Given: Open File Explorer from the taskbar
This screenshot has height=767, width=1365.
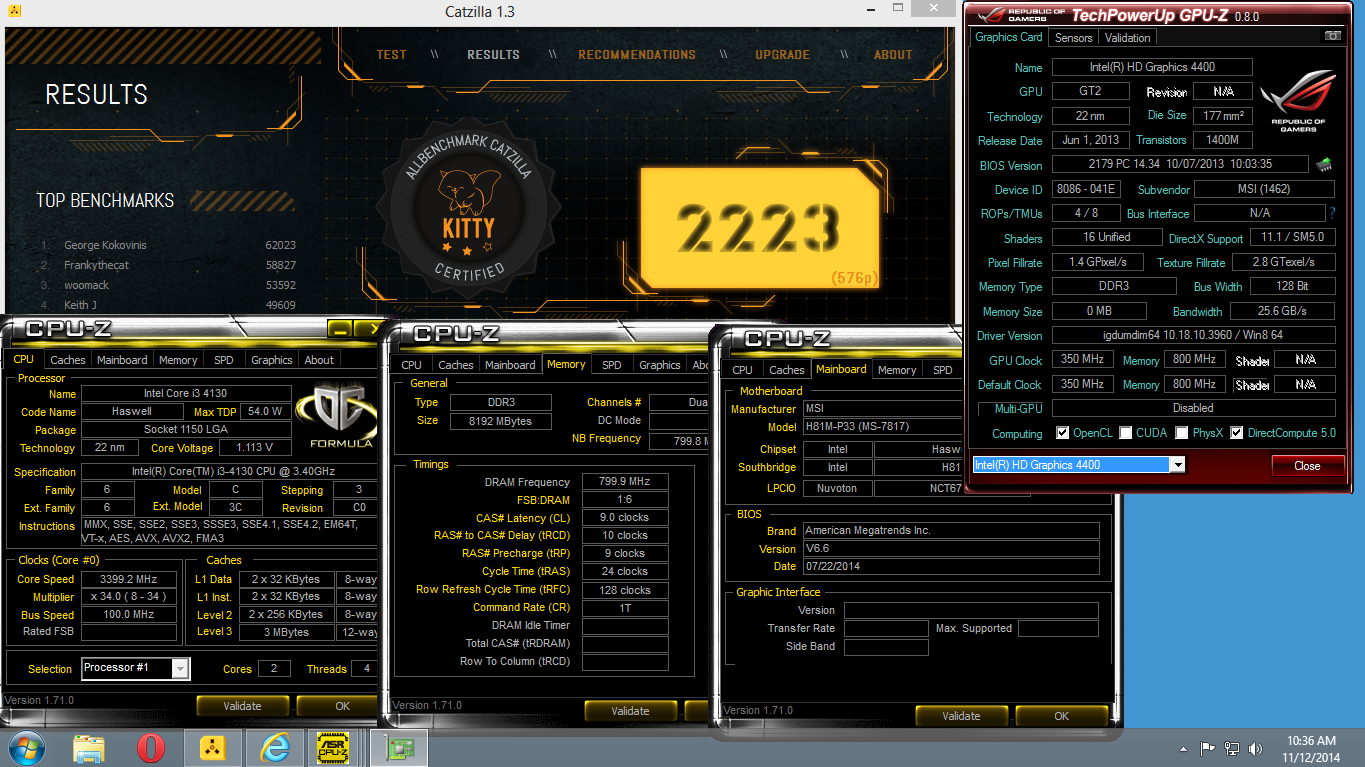Looking at the screenshot, I should tap(89, 748).
